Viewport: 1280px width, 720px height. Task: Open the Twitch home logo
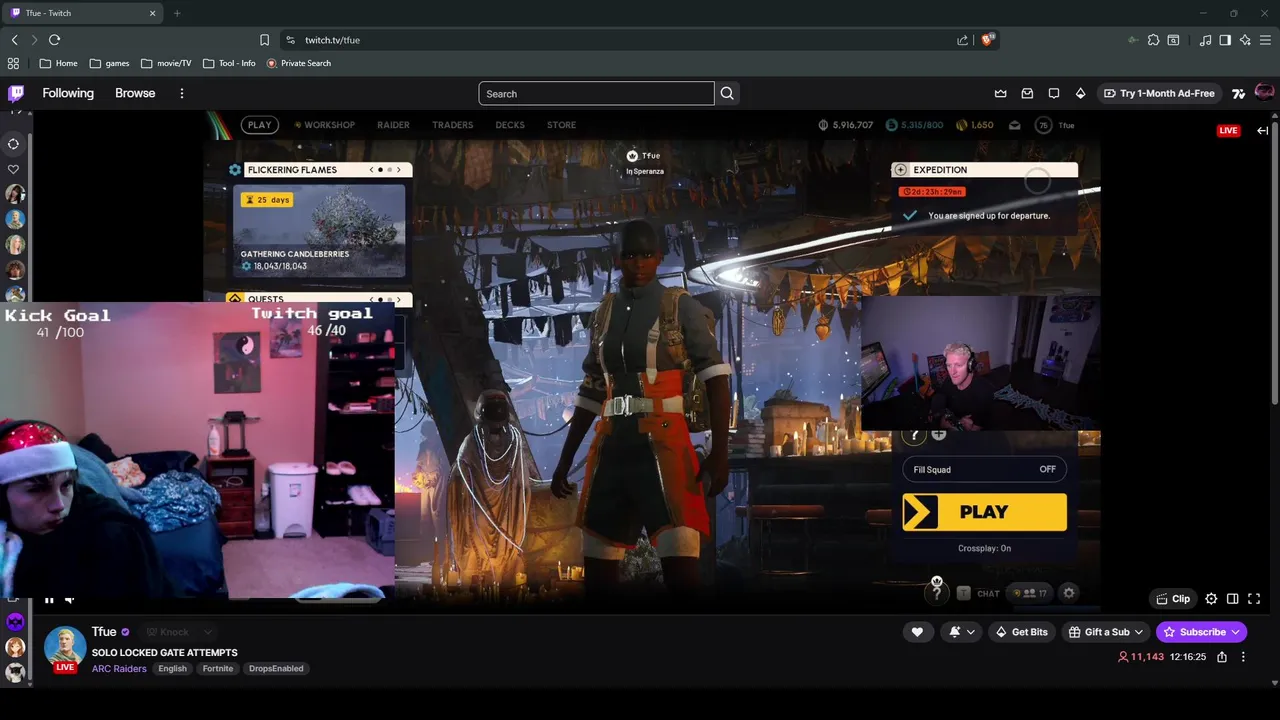pyautogui.click(x=16, y=93)
